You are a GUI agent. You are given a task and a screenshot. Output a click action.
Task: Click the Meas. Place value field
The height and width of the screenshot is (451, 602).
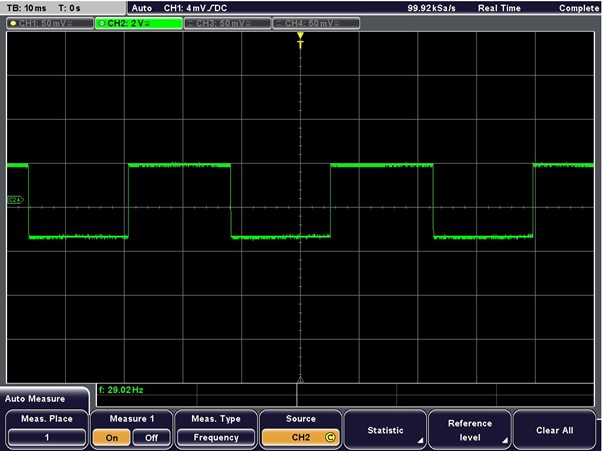coord(47,437)
